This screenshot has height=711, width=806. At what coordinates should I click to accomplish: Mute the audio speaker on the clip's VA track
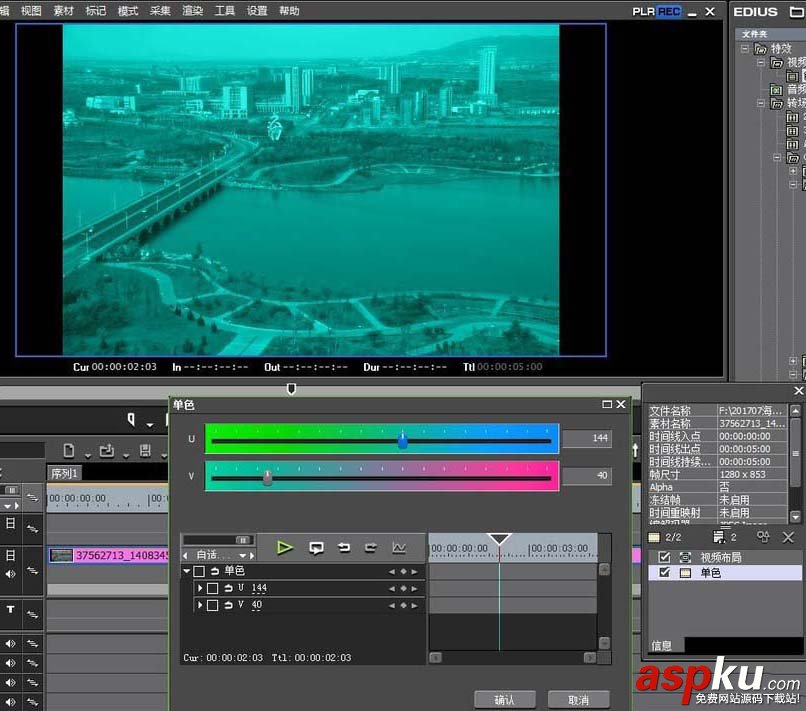click(x=11, y=574)
